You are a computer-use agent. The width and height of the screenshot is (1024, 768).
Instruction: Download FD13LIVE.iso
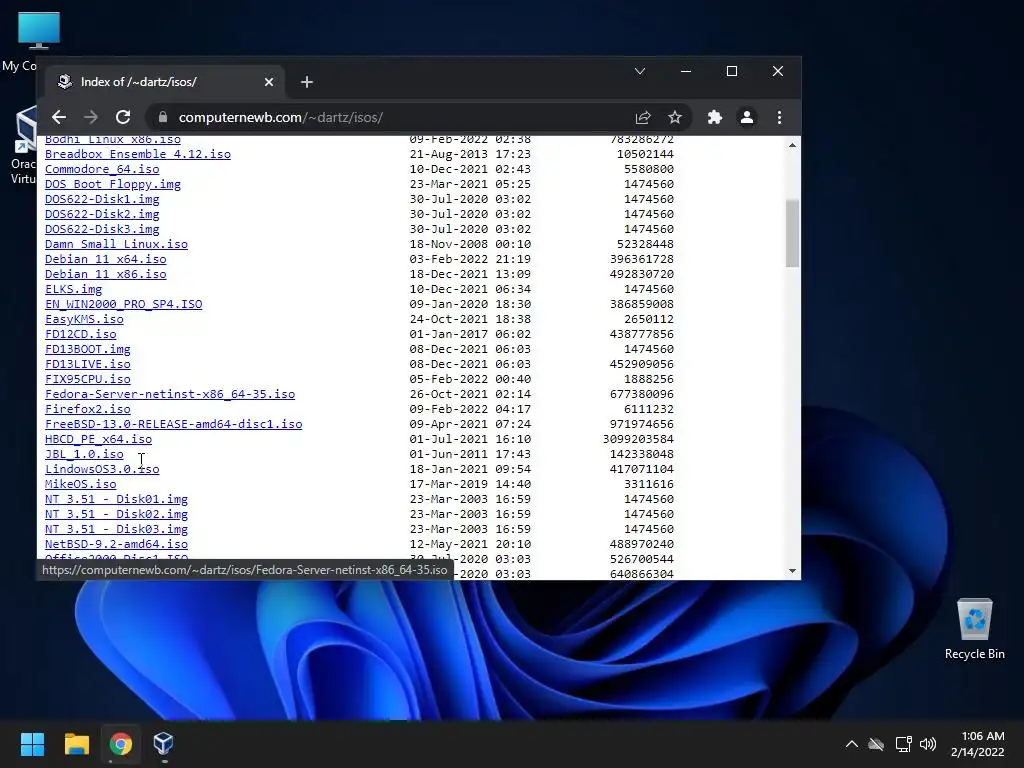88,364
